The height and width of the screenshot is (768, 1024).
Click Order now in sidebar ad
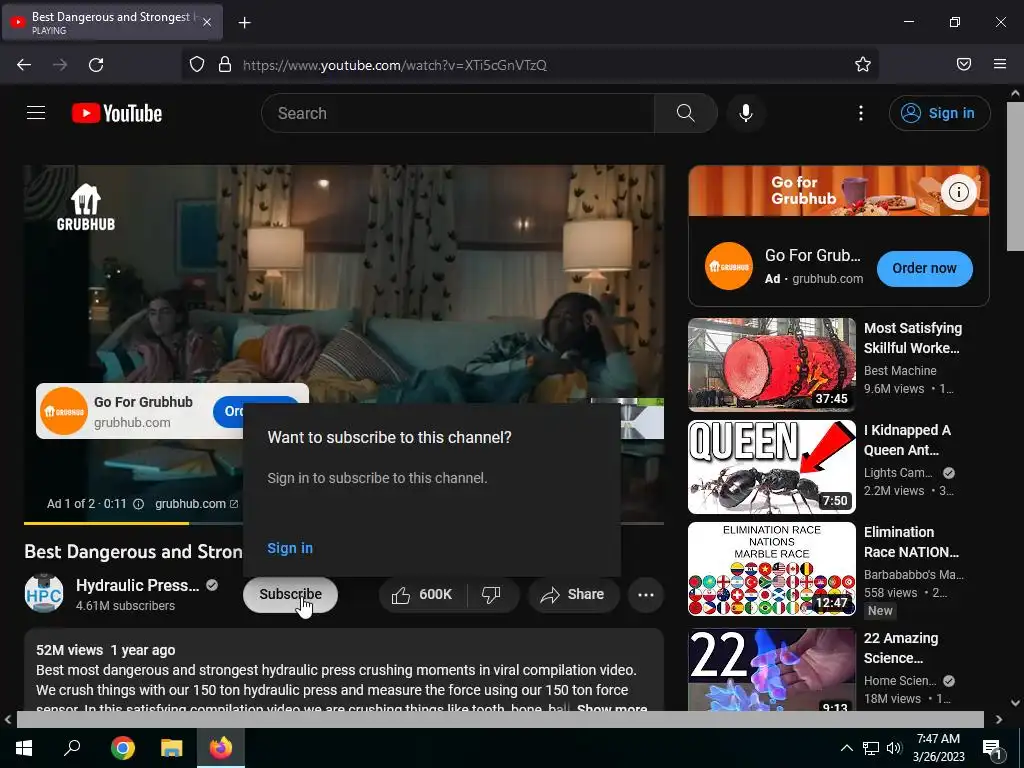924,268
